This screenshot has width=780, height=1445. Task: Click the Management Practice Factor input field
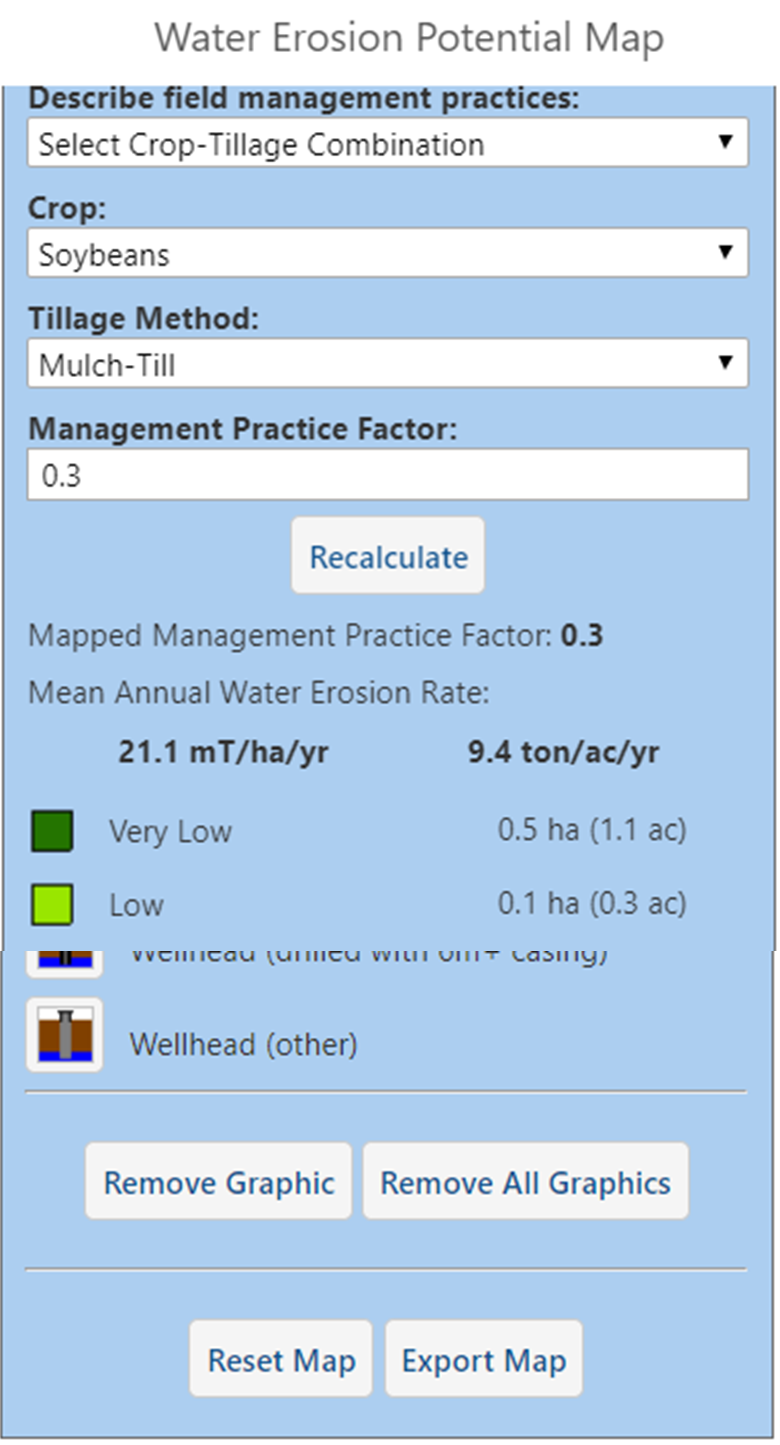pos(388,473)
